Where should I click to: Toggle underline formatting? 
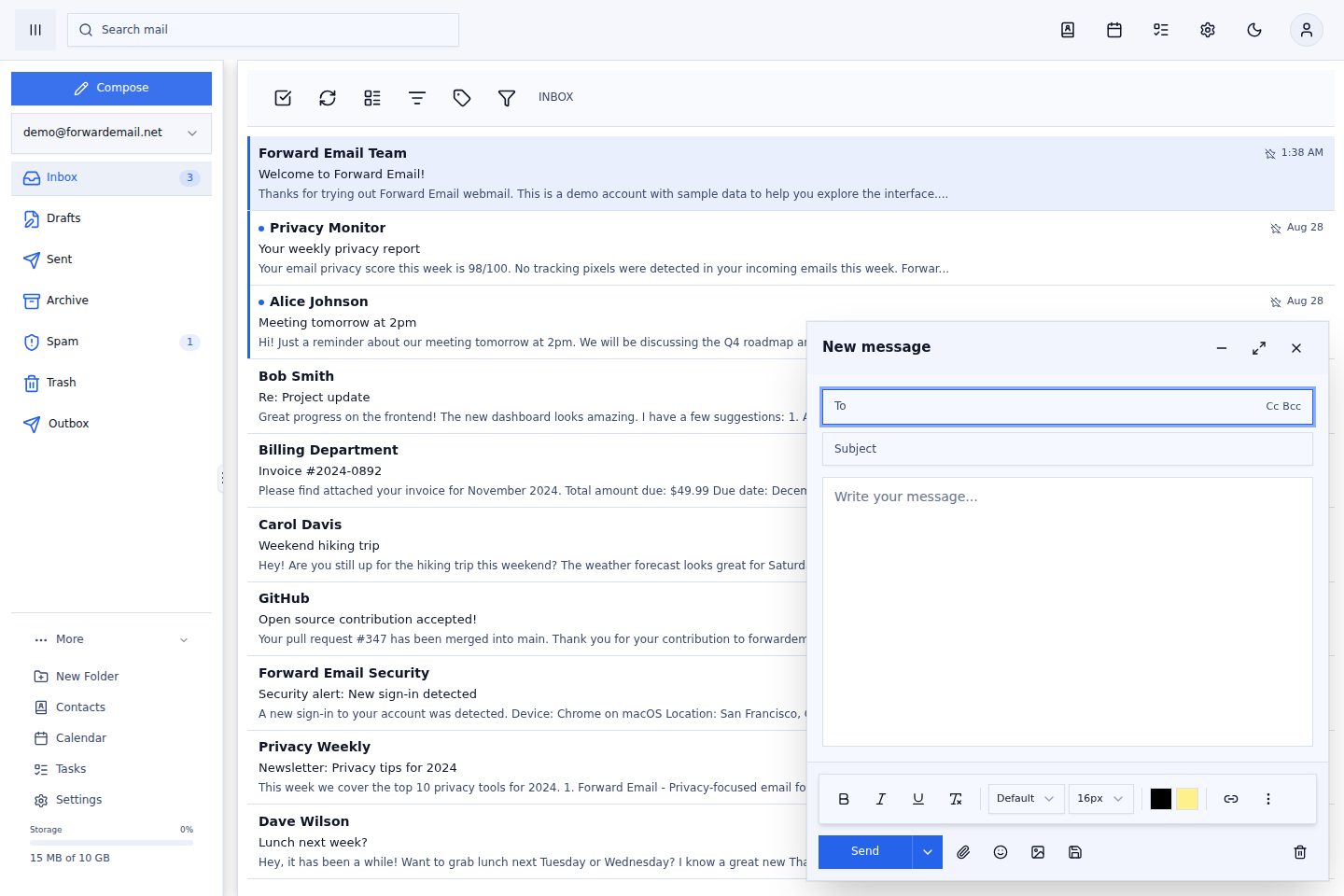click(918, 799)
